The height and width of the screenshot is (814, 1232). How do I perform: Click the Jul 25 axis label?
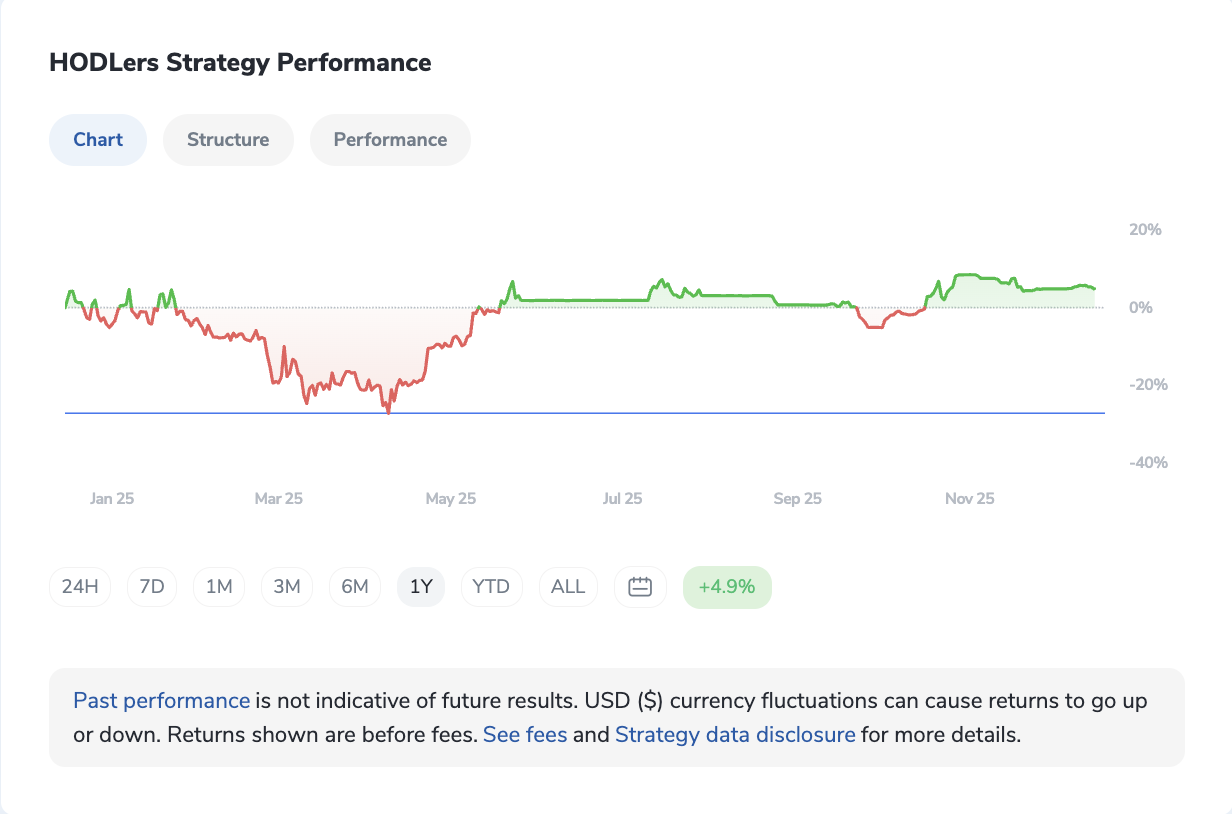[x=624, y=498]
